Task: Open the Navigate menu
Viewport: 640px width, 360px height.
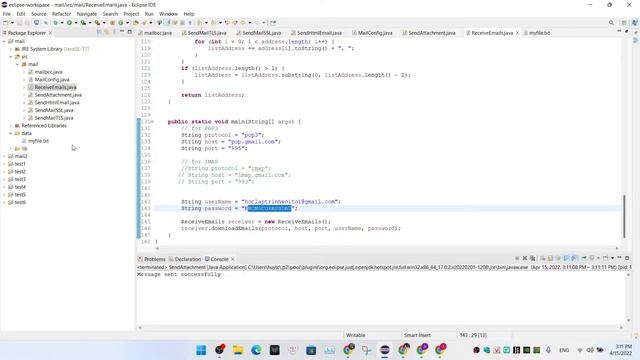Action: [87, 14]
